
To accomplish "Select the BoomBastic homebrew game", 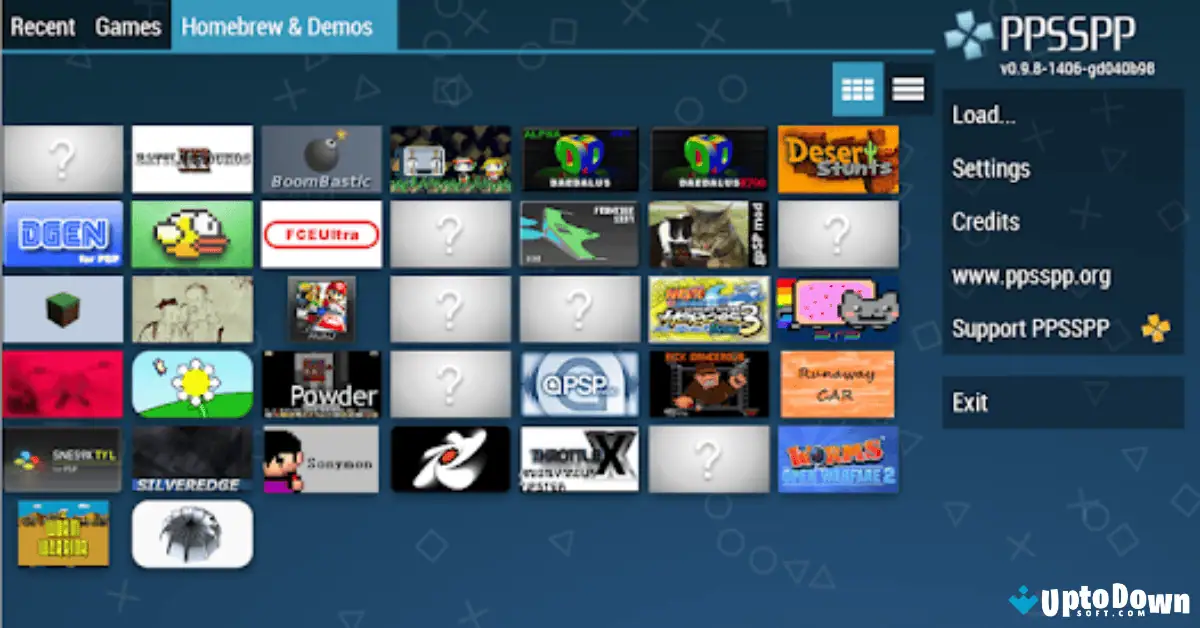I will click(321, 159).
